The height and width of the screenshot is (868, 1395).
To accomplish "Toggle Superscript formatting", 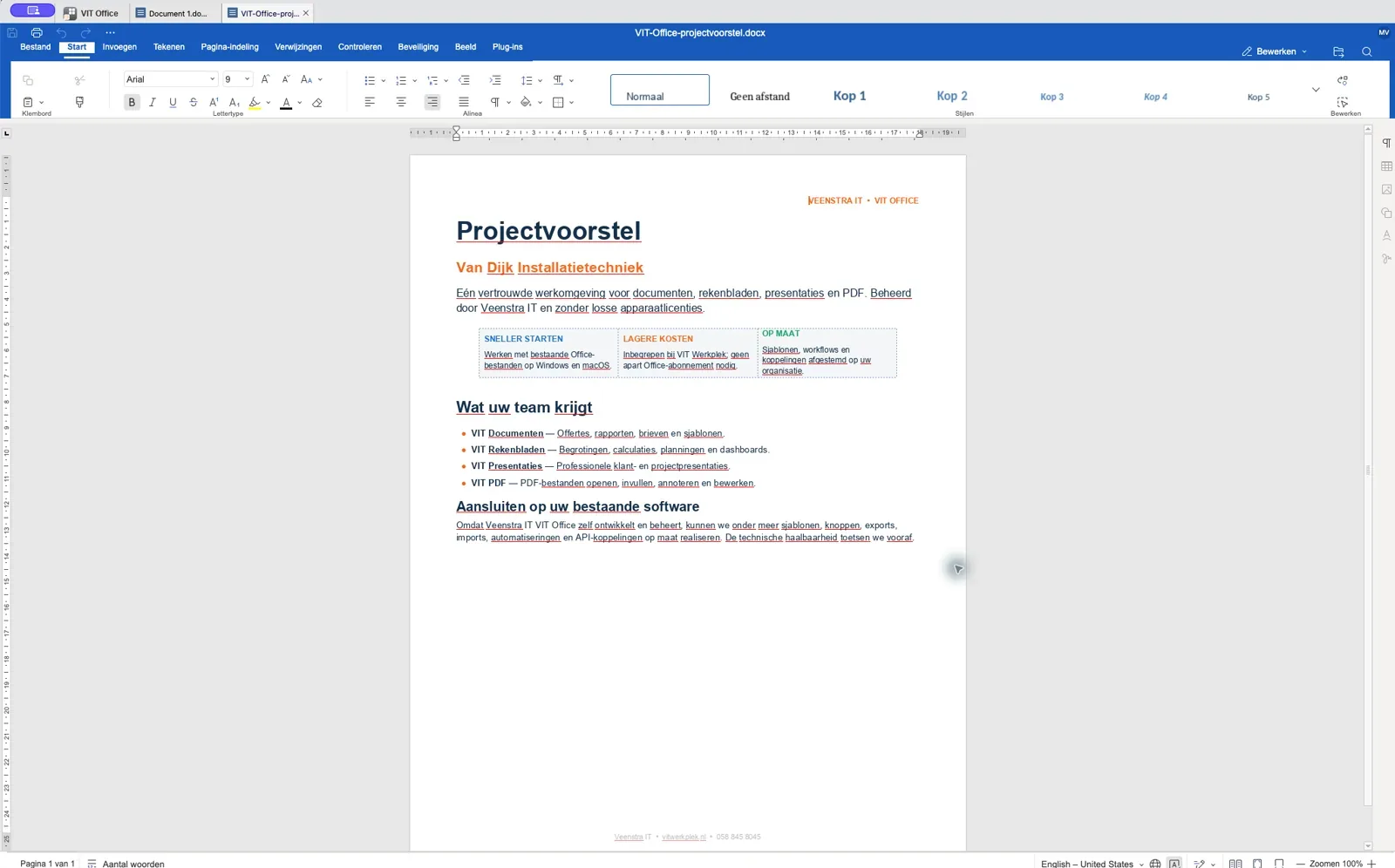I will pyautogui.click(x=214, y=103).
